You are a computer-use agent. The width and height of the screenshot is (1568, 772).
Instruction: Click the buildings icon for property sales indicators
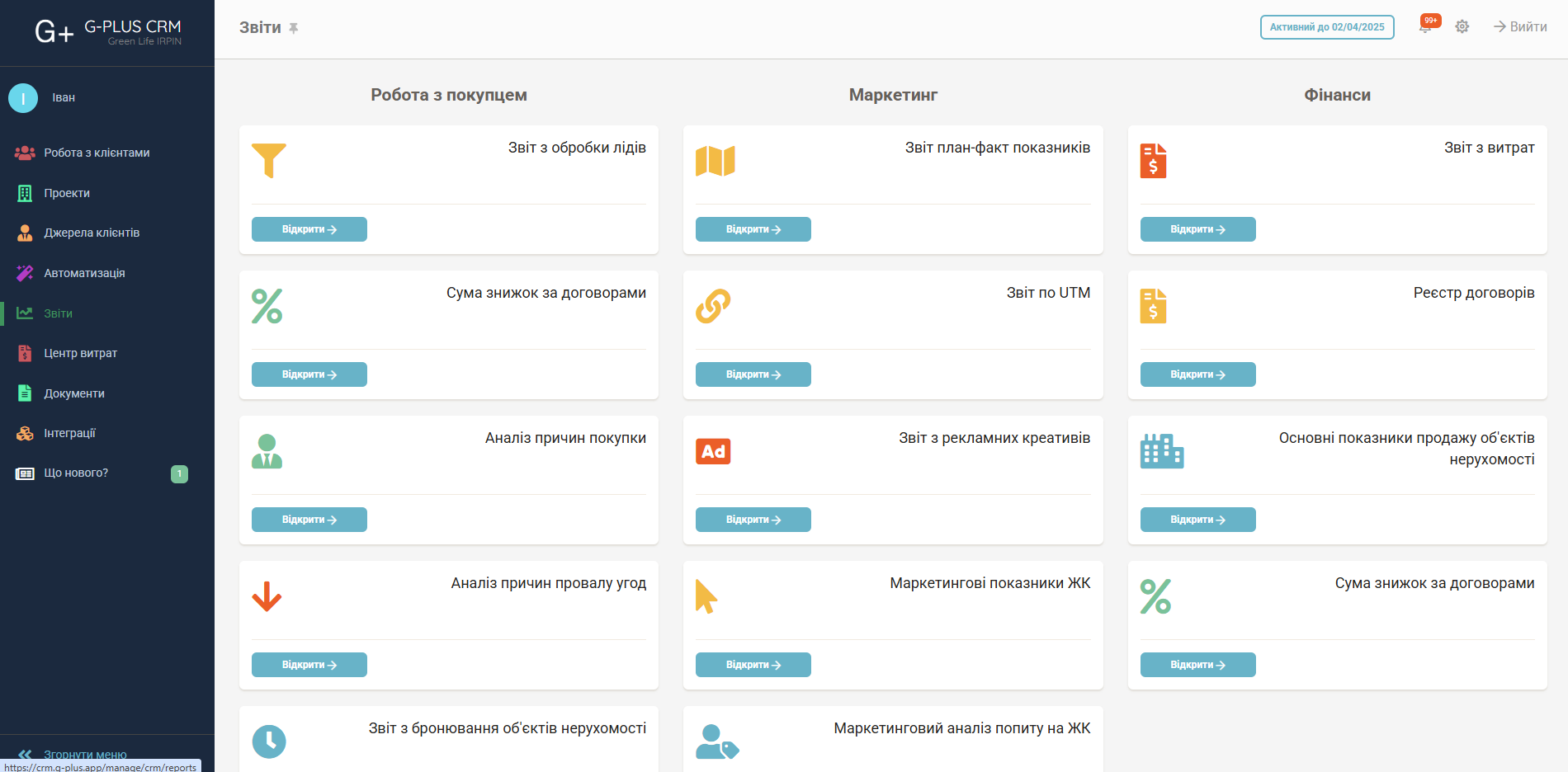pos(1161,451)
